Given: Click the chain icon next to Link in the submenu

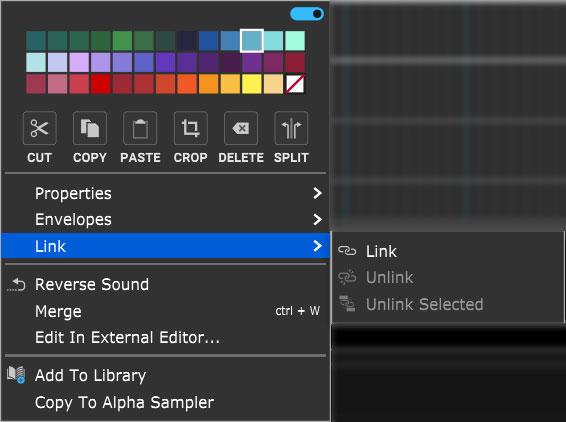Looking at the screenshot, I should (x=347, y=251).
